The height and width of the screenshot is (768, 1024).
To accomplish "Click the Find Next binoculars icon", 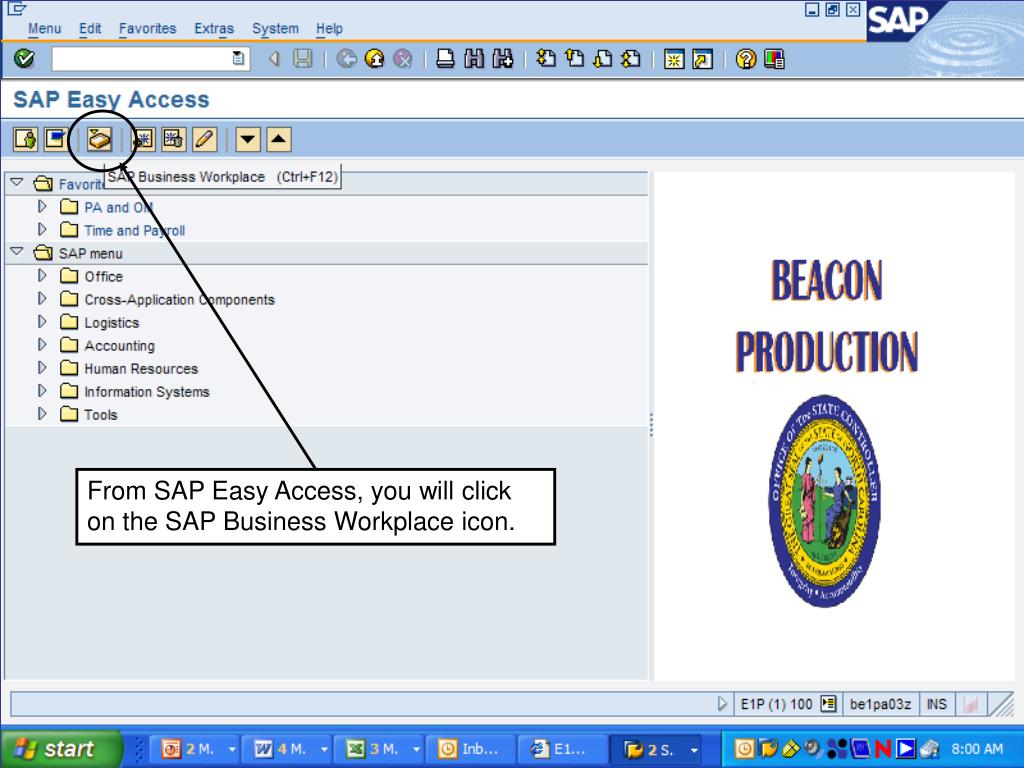I will tap(503, 59).
